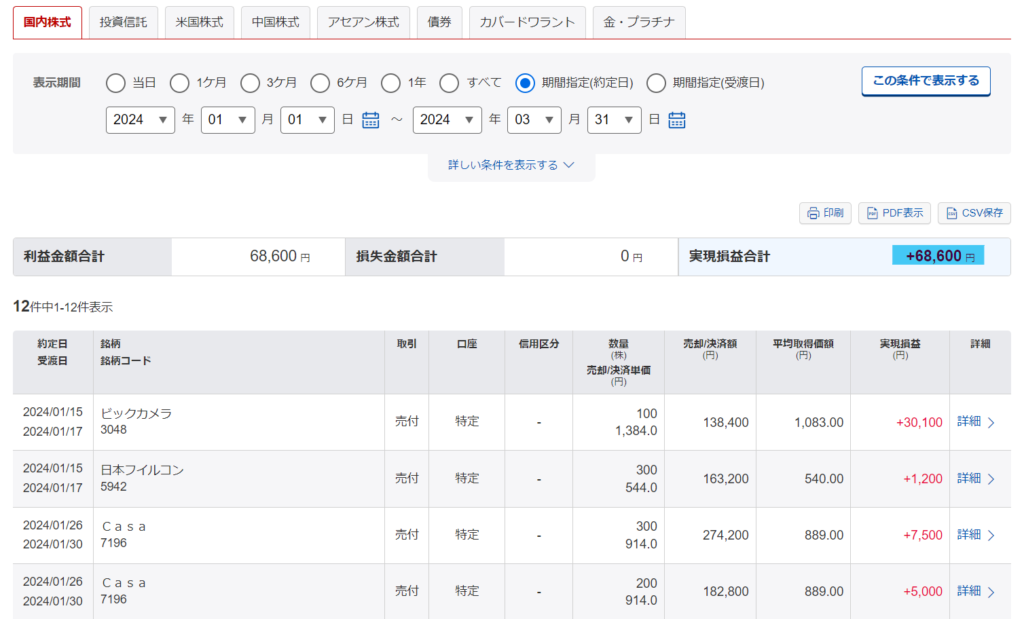Click the CSV保存 button

[x=974, y=214]
